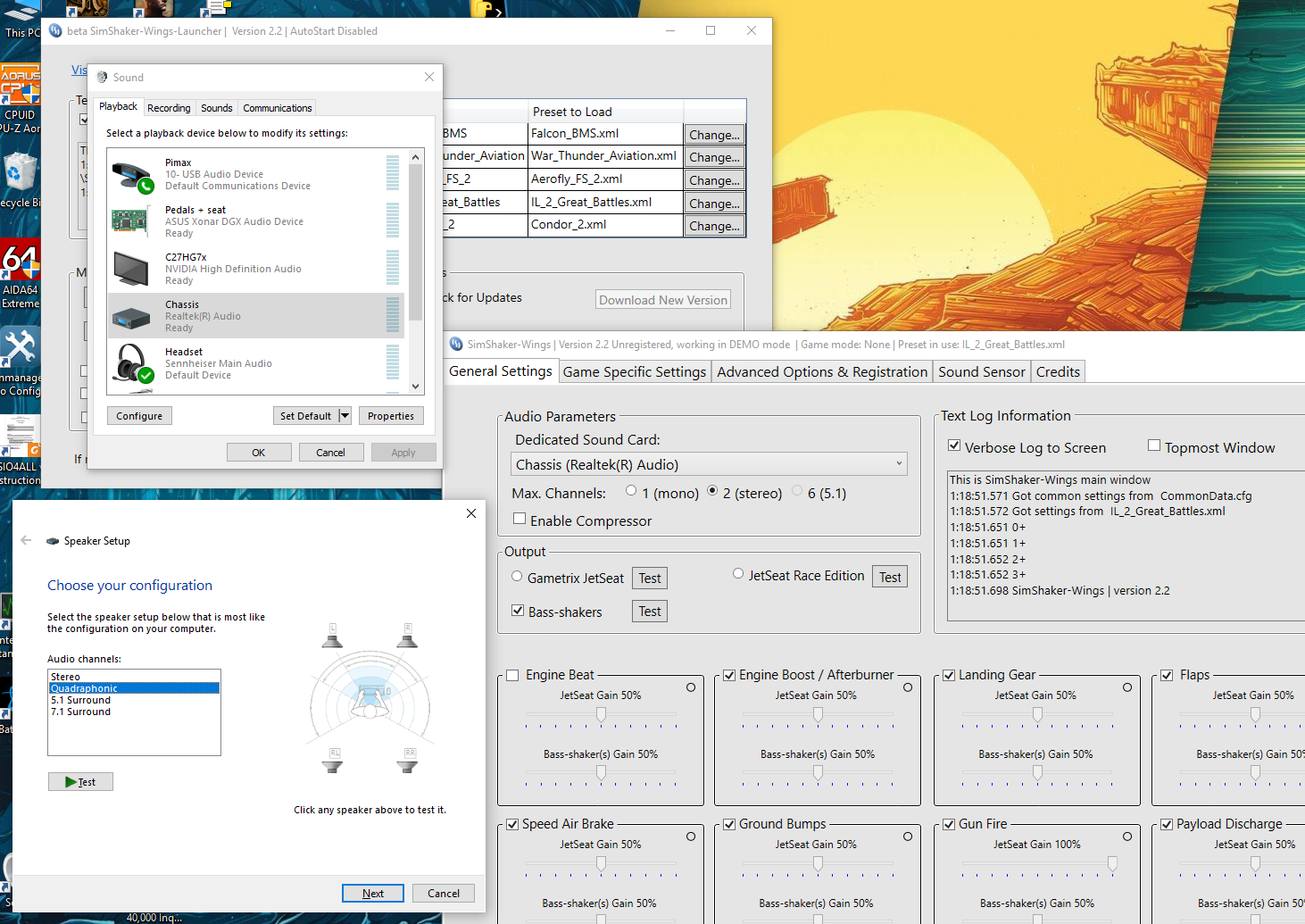Adjust Landing Gear Bass-shaker Gain slider

[1037, 773]
